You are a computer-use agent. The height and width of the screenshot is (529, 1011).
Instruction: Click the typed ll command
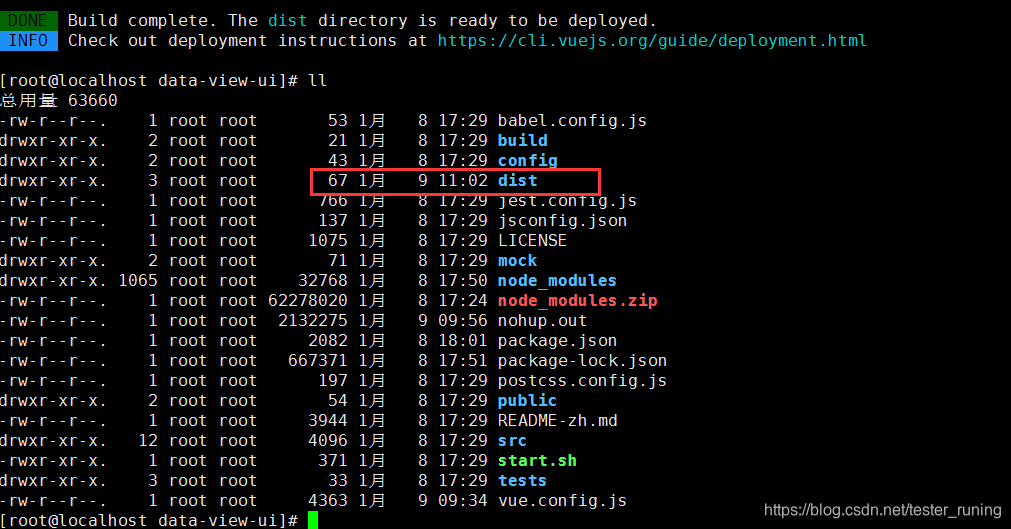pos(317,81)
